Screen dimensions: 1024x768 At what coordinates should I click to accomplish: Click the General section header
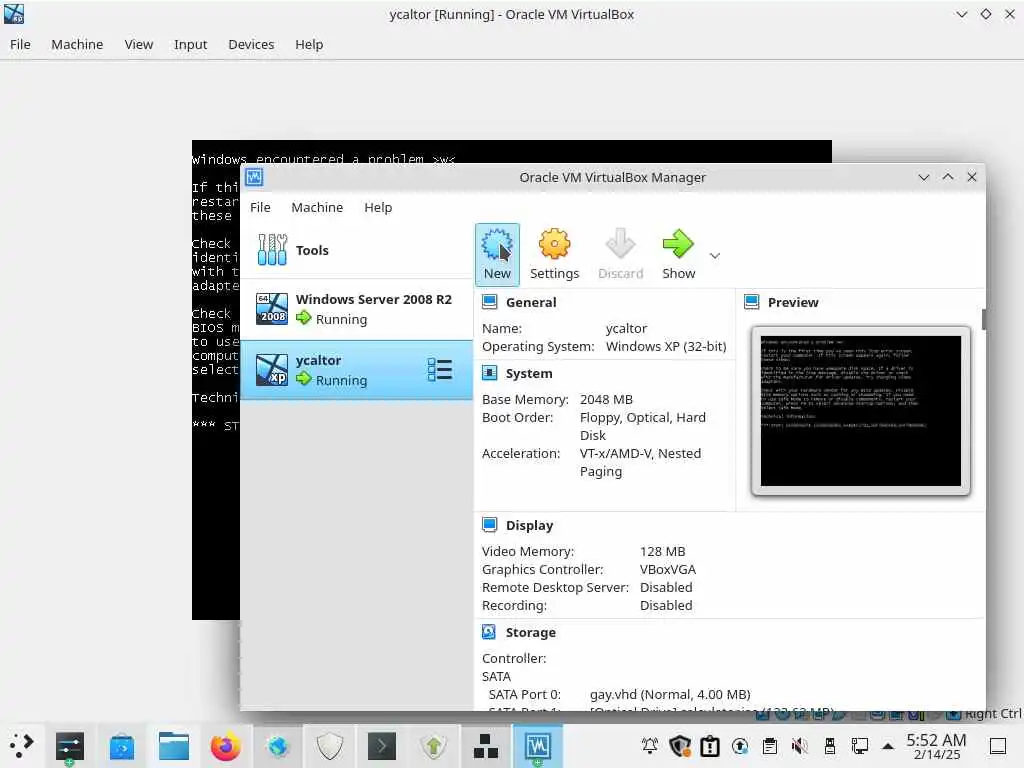coord(531,302)
